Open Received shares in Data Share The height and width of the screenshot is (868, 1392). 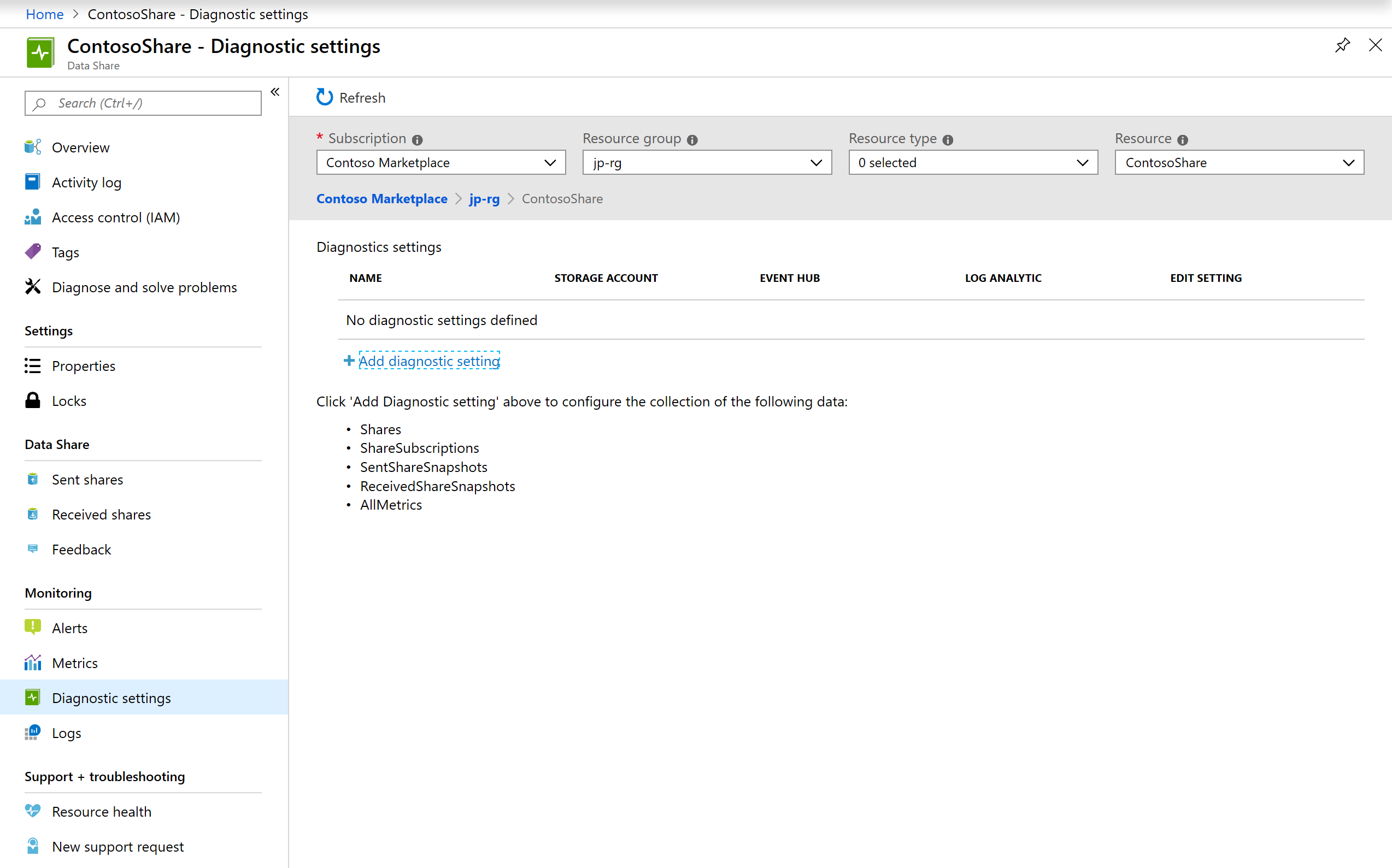(x=102, y=514)
